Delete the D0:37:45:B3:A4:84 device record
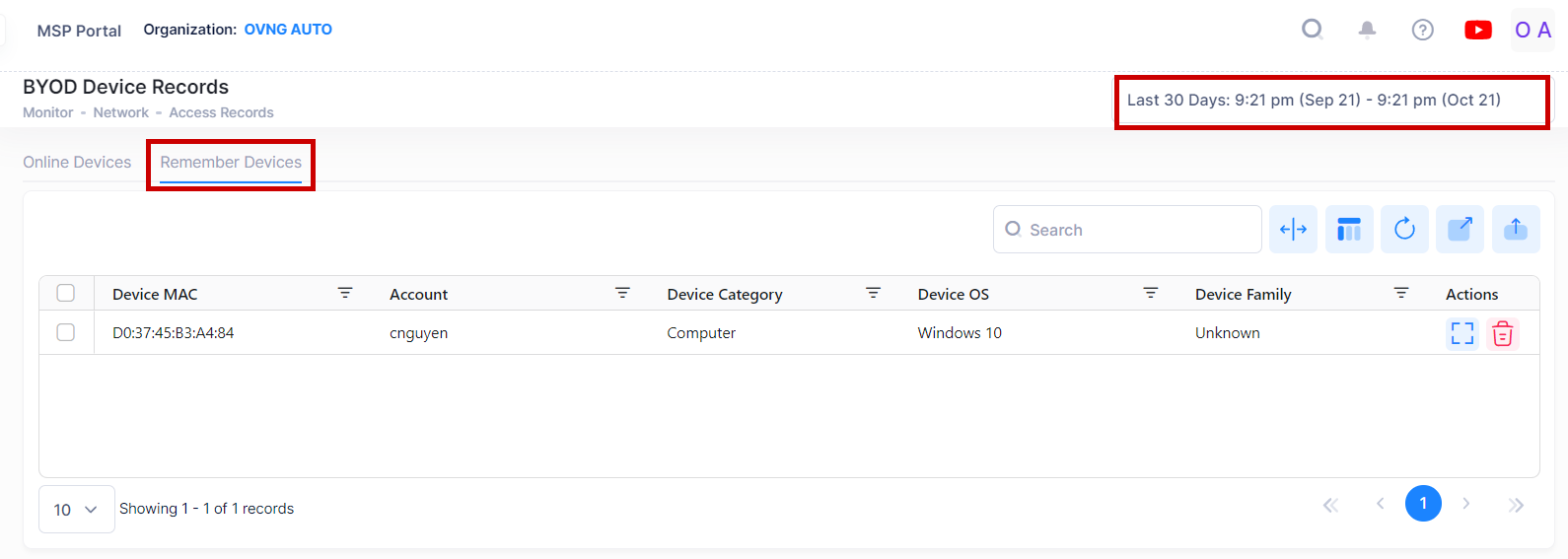 click(1502, 334)
